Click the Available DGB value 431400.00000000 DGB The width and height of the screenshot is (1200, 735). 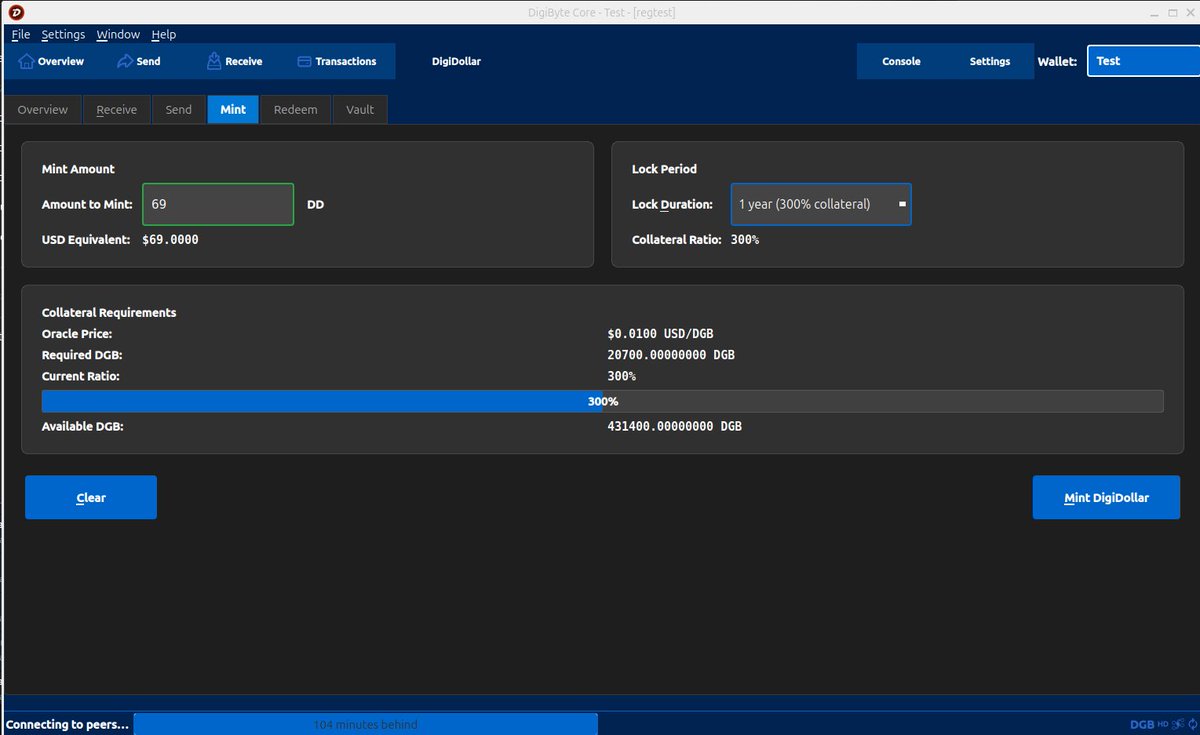tap(675, 426)
